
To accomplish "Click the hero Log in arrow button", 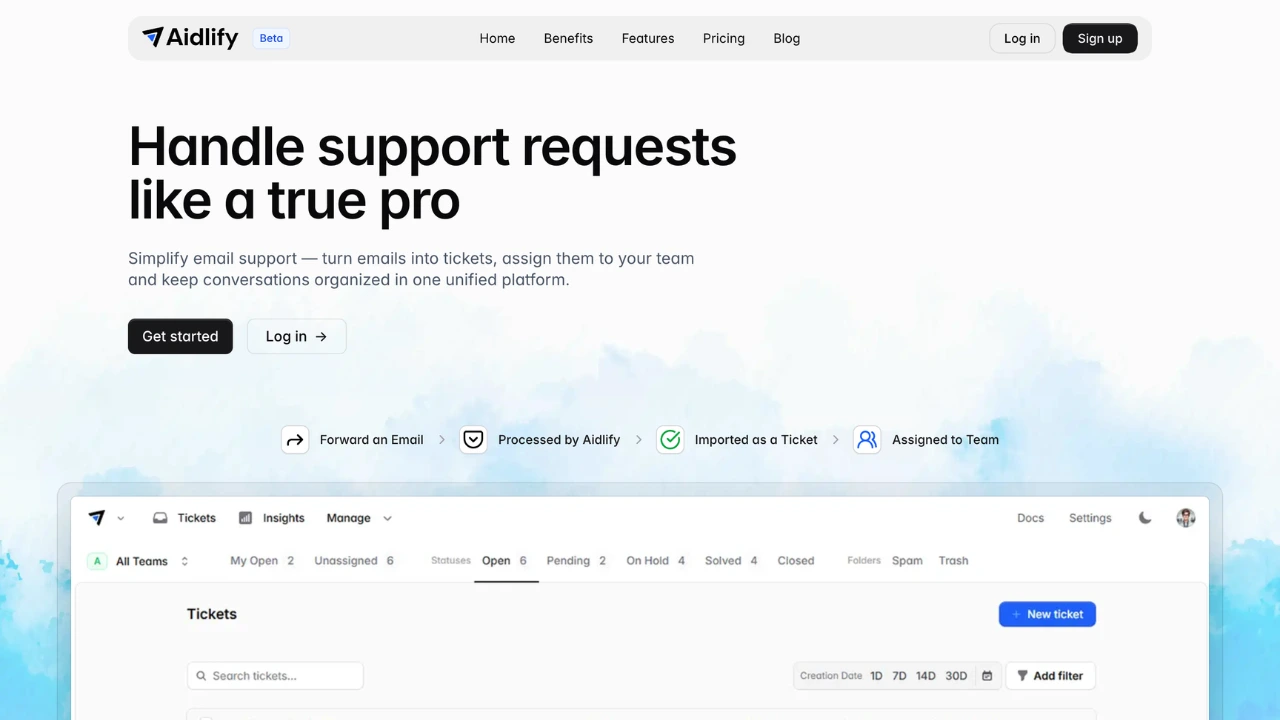I will point(296,336).
